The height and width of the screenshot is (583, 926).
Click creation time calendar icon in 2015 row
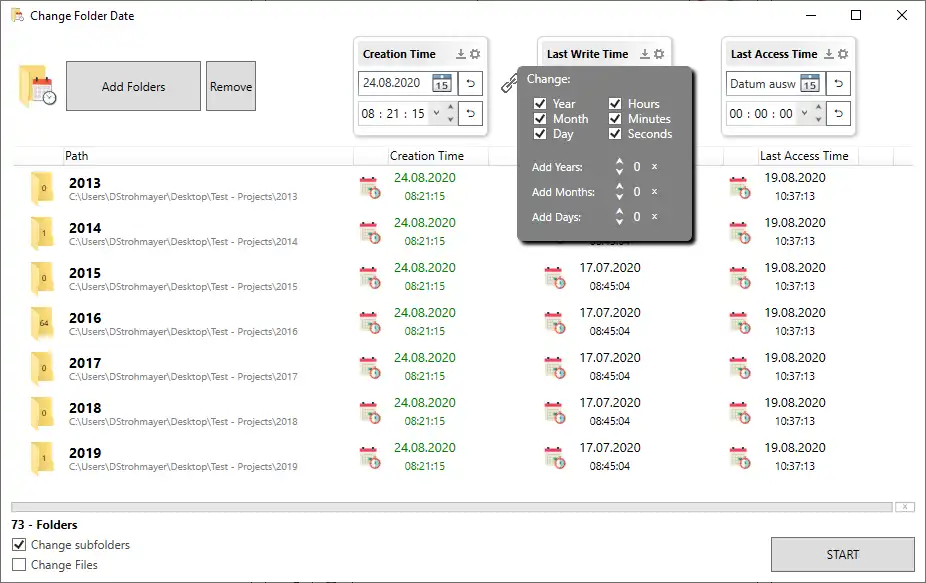point(370,278)
